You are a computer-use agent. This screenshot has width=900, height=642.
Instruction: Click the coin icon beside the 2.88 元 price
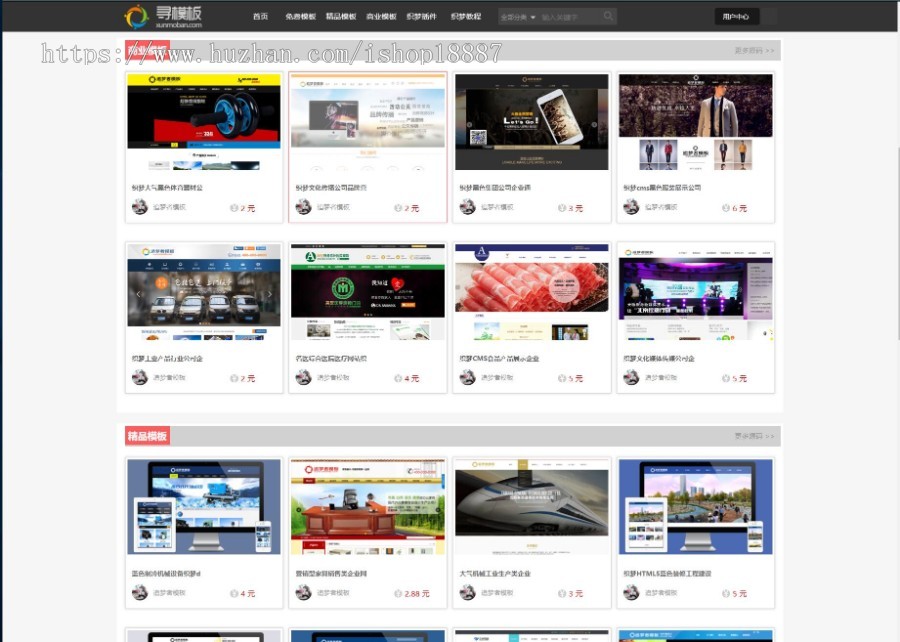tap(398, 593)
